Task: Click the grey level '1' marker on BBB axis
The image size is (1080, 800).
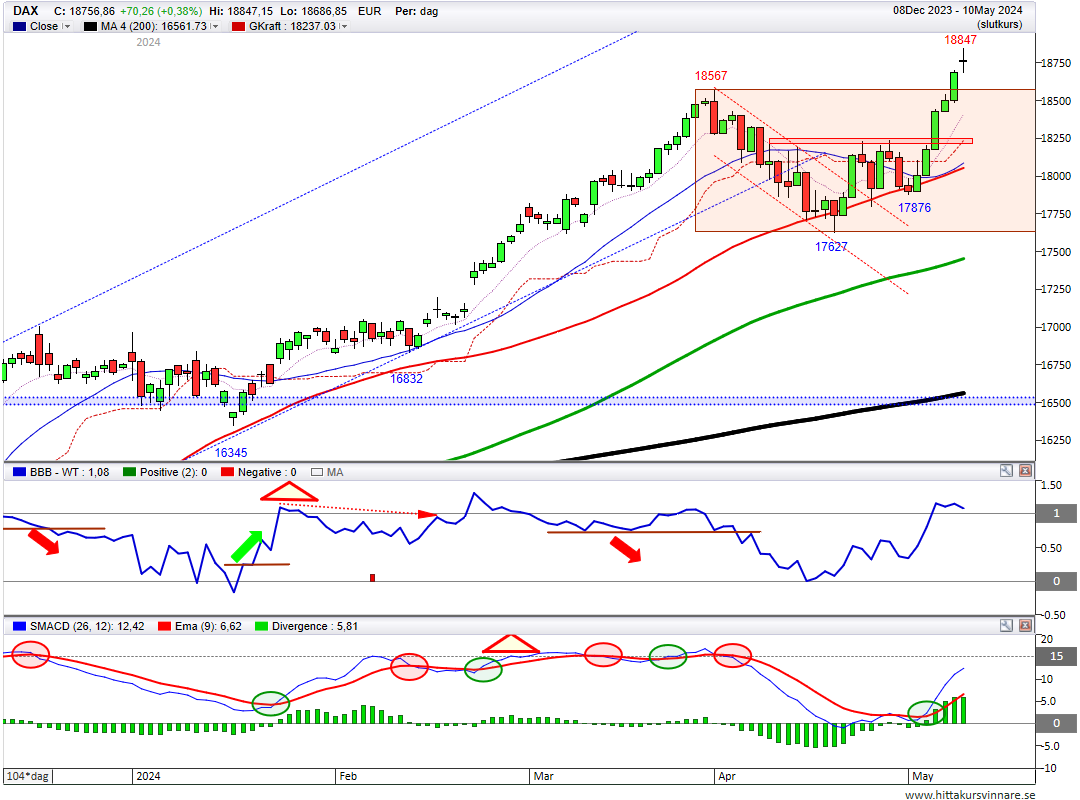Action: (1057, 513)
